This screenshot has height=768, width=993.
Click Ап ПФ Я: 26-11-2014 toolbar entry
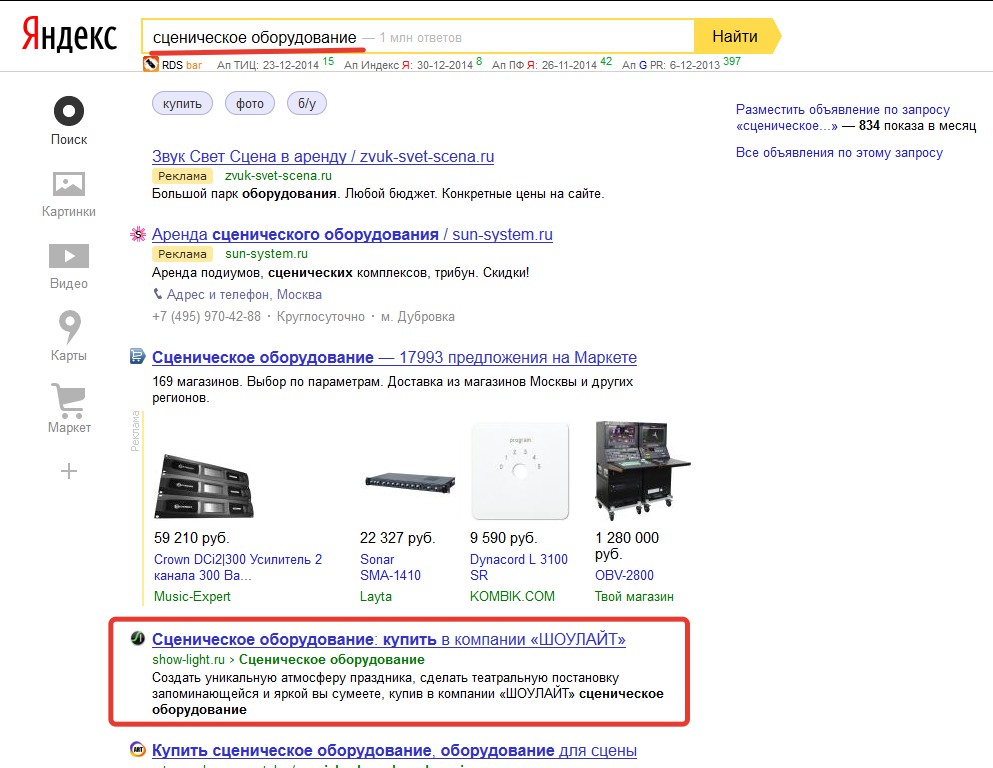point(552,64)
